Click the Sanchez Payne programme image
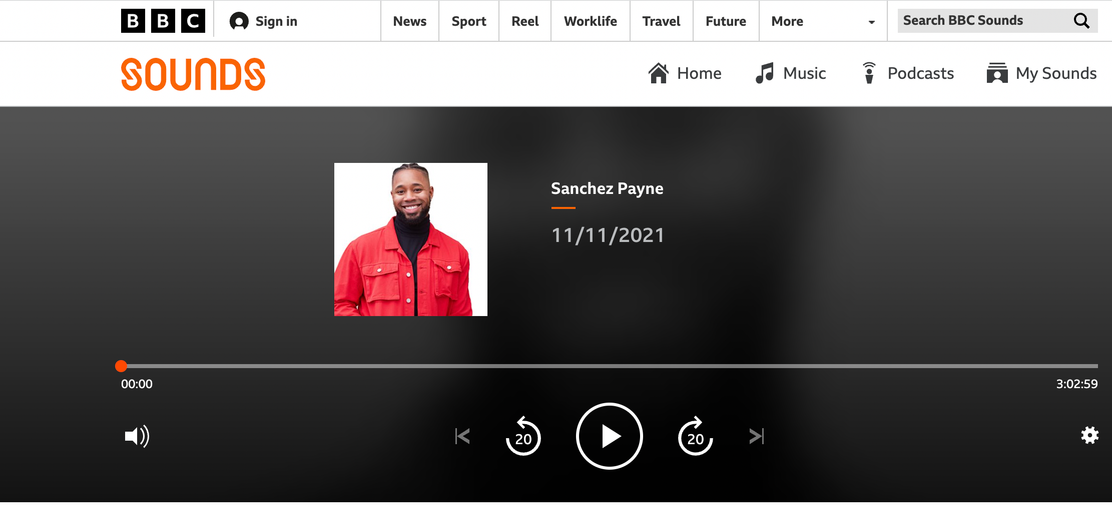 411,240
